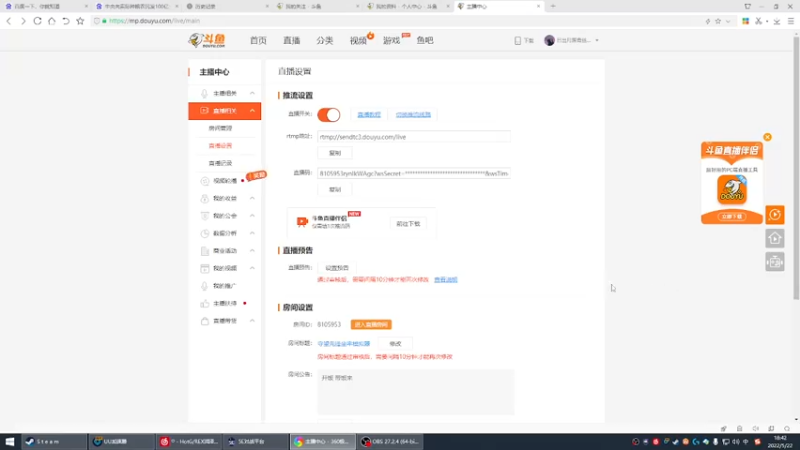Click the 我的收益 money bag icon
Screen dimensions: 800x450
click(205, 198)
